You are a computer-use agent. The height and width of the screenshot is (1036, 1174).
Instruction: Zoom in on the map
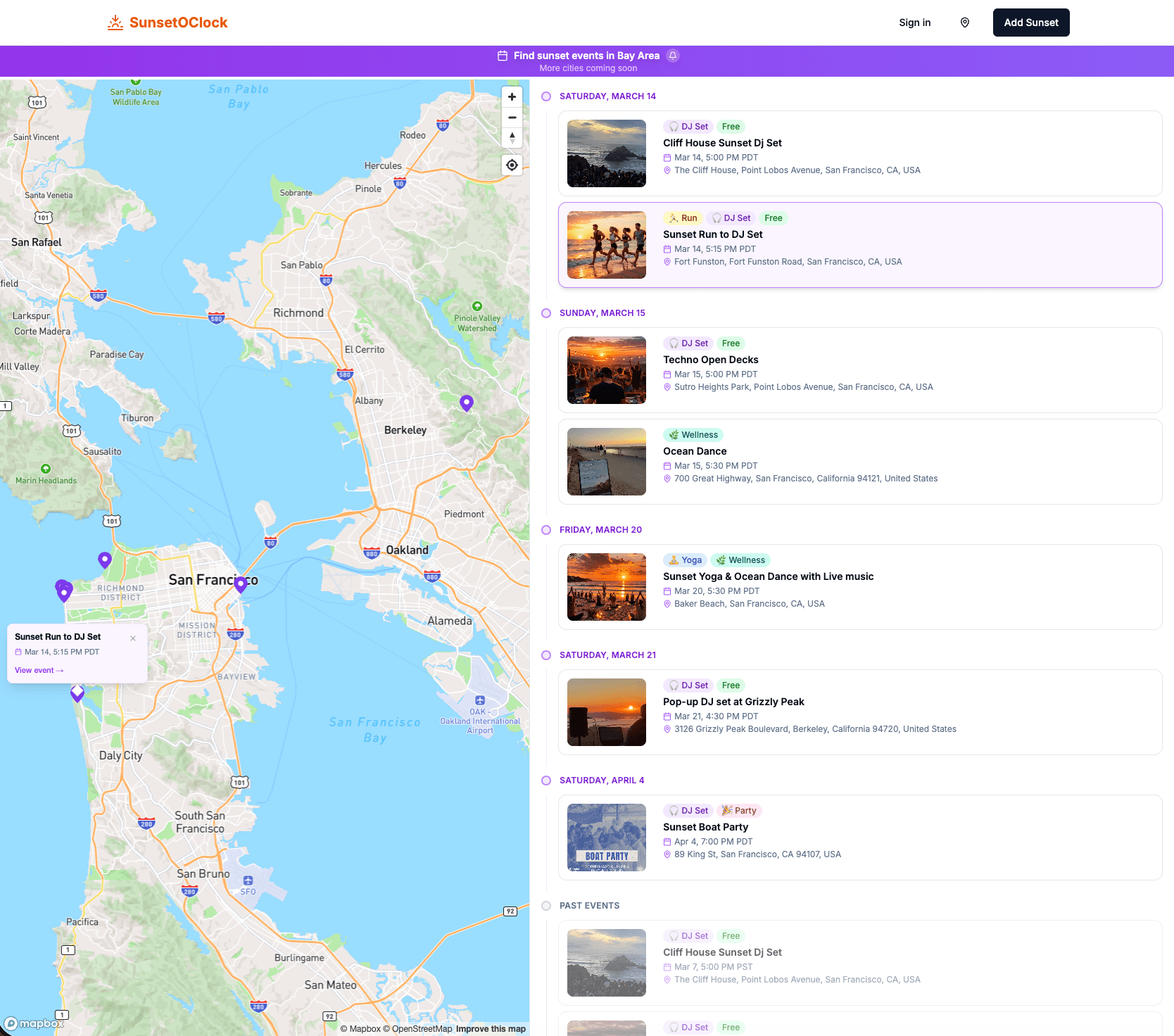[x=512, y=97]
